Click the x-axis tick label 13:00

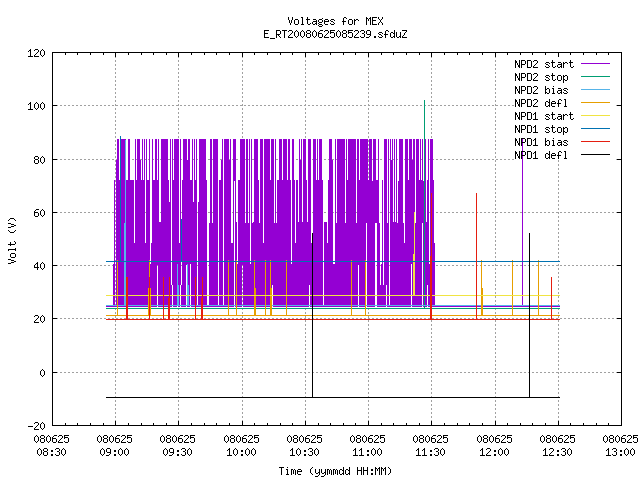tap(620, 452)
